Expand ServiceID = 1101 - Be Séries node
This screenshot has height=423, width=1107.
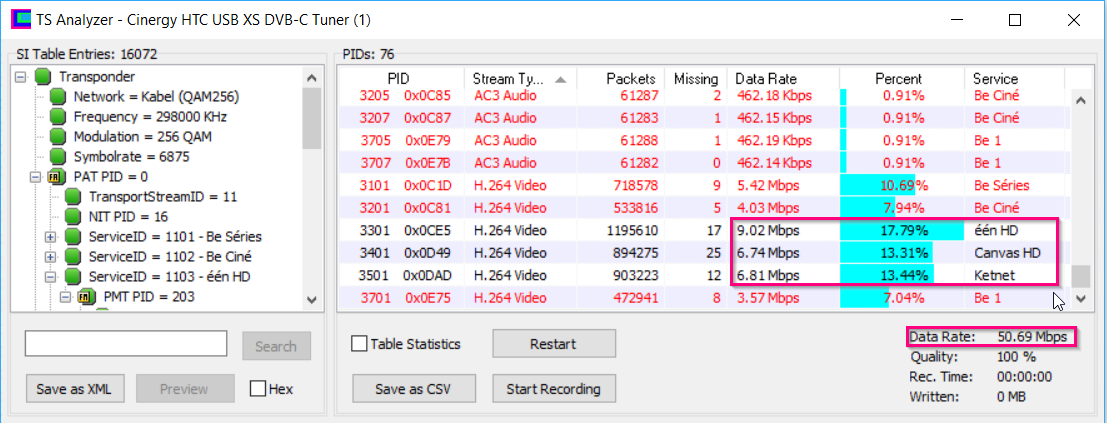pos(50,237)
